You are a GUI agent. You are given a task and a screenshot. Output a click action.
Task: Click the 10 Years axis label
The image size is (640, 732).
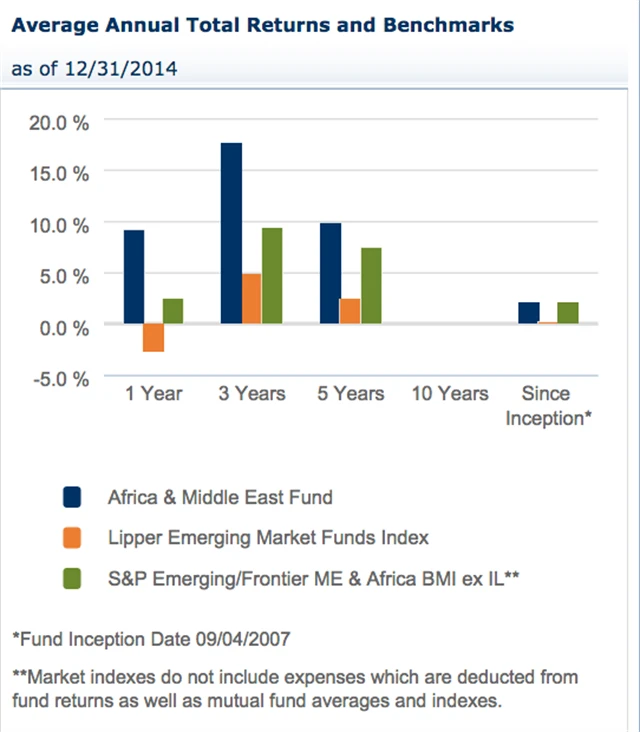click(450, 394)
